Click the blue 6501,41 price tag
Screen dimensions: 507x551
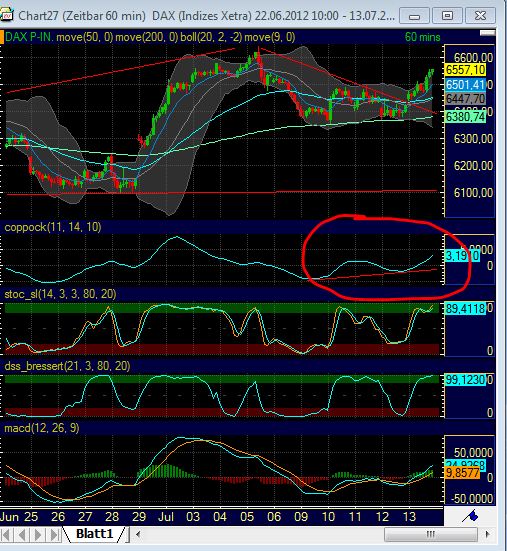pos(465,84)
